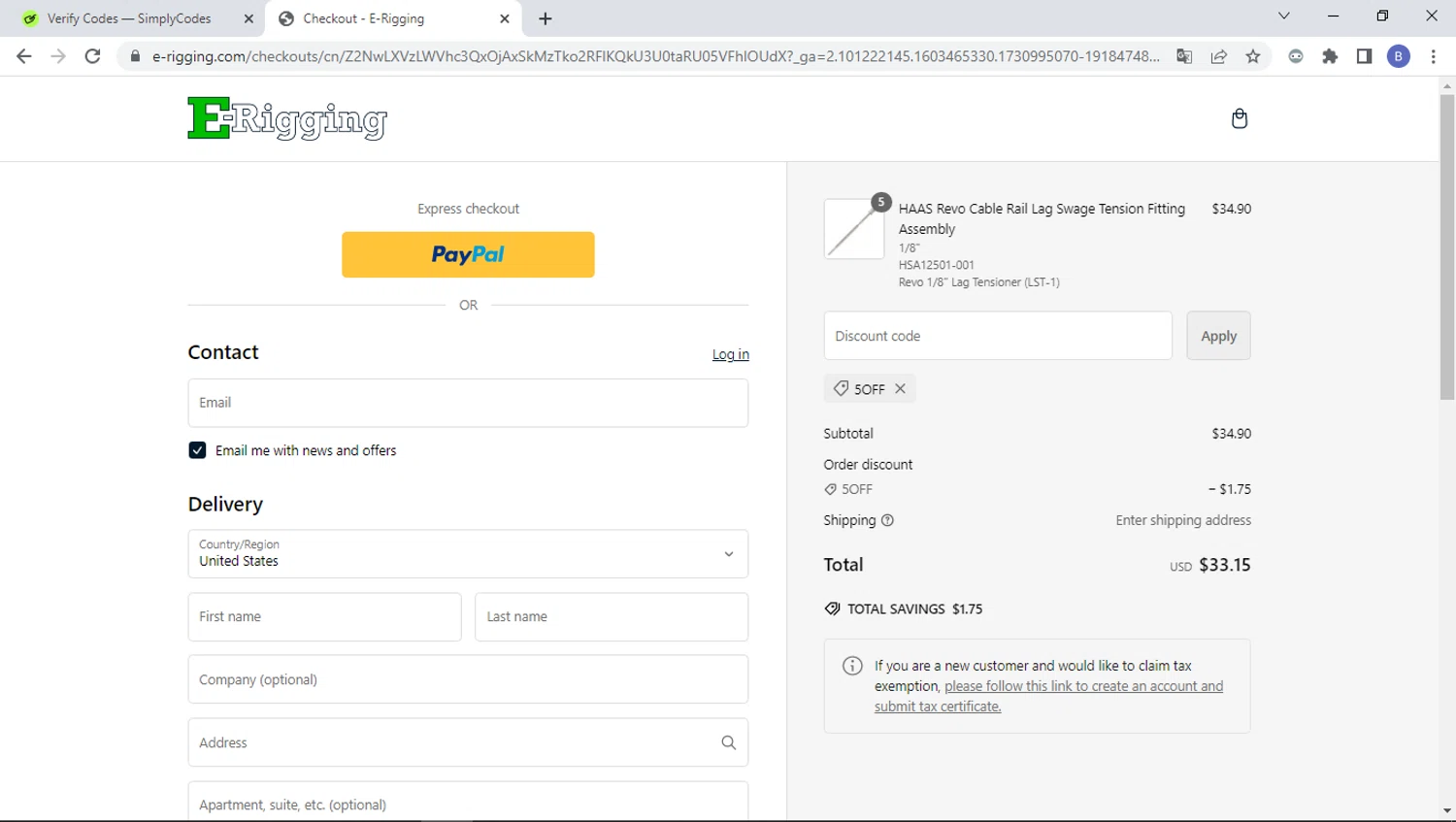Pay with the PayPal express button
Viewport: 1456px width, 822px height.
pyautogui.click(x=468, y=254)
